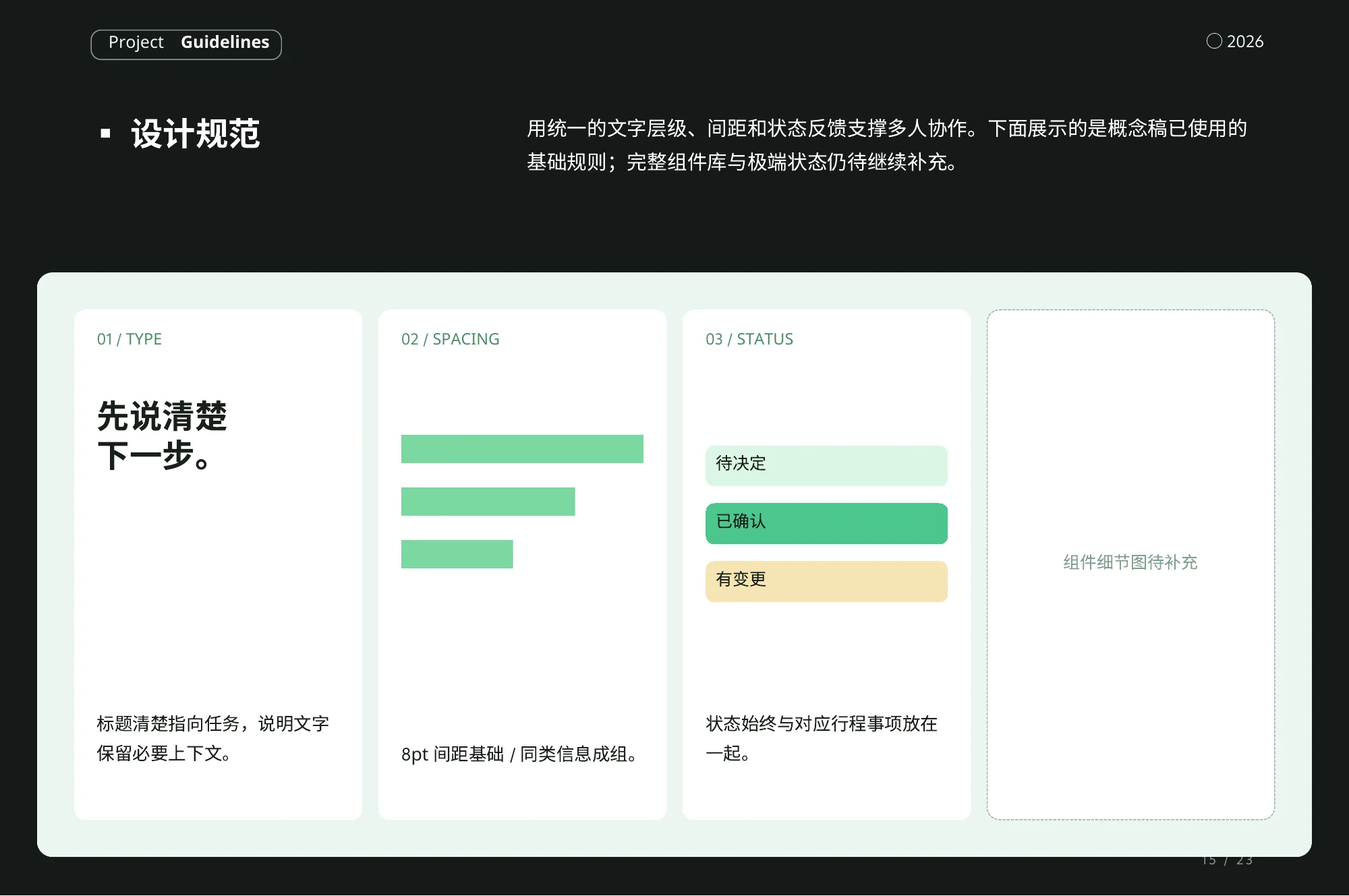Click the 2026 year text
The image size is (1349, 896).
click(1245, 42)
